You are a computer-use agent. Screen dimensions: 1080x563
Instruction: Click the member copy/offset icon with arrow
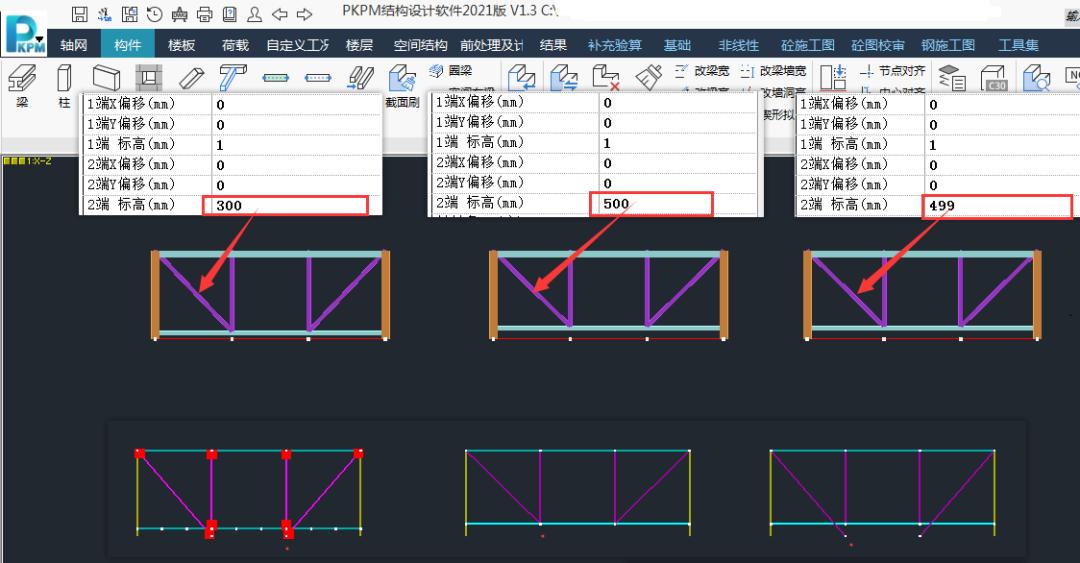click(x=360, y=78)
